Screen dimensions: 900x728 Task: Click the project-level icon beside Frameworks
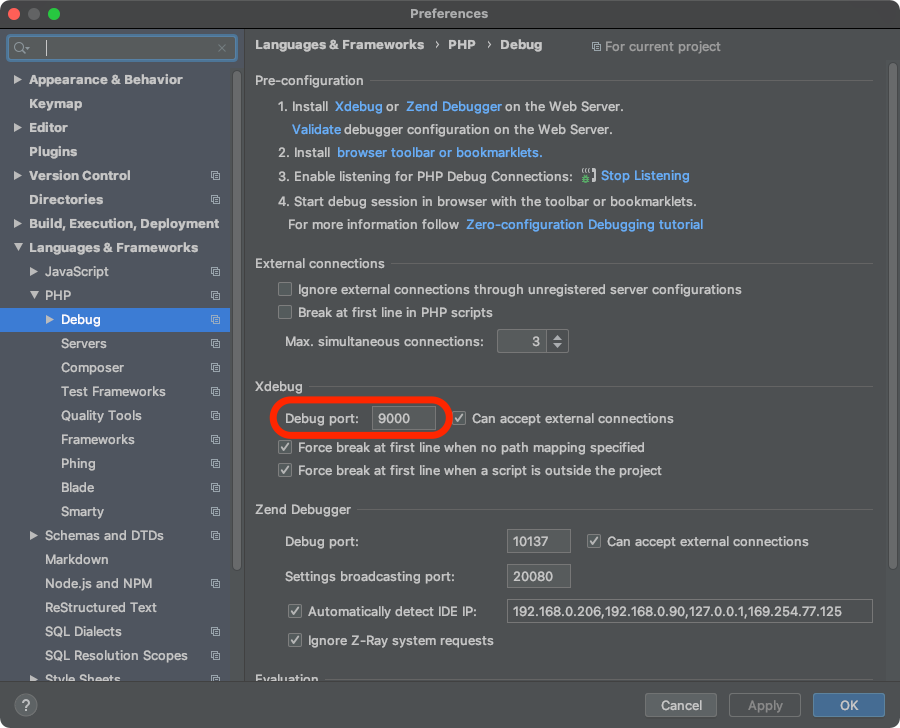pos(215,440)
